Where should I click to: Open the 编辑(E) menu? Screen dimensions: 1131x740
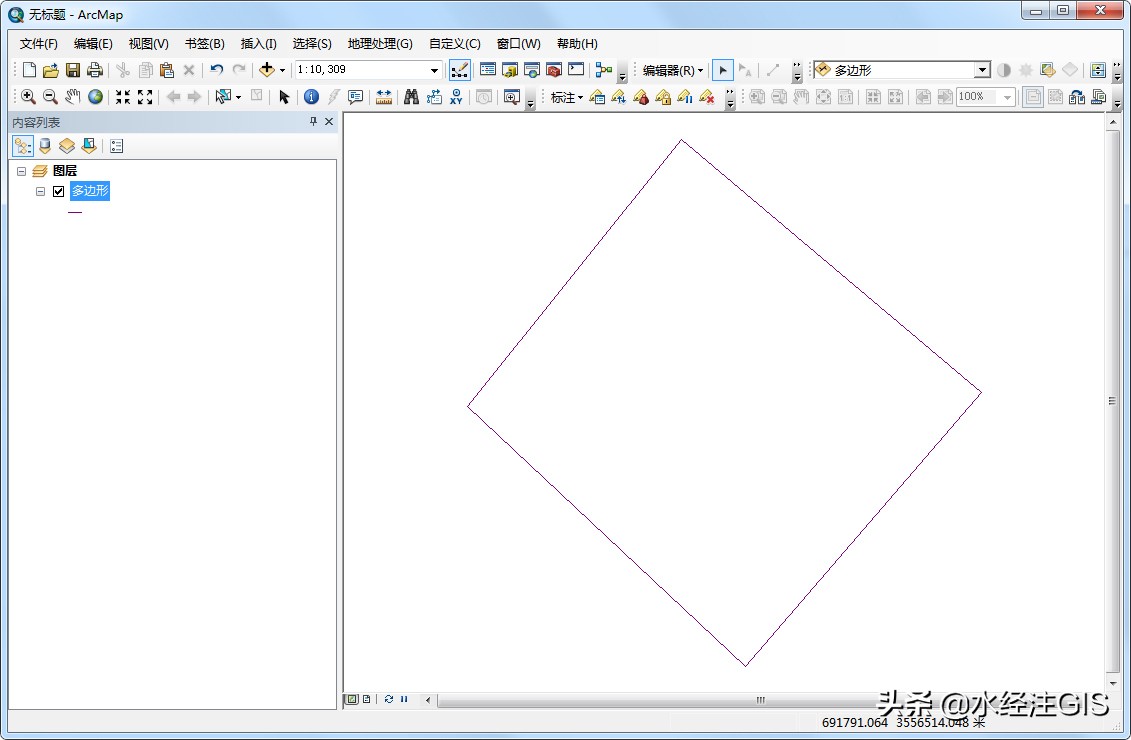coord(93,43)
